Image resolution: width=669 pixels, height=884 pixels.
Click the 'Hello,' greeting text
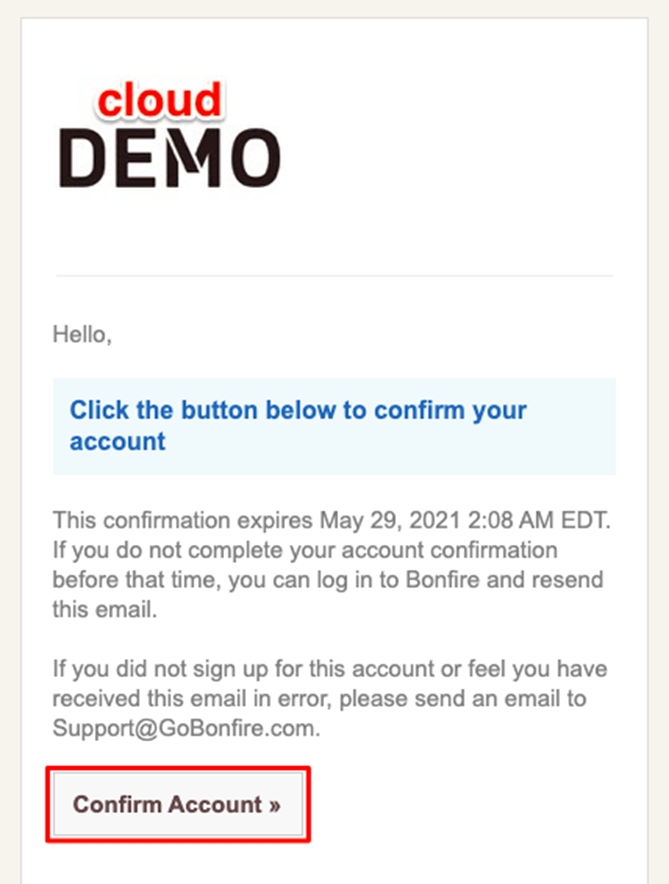click(82, 335)
